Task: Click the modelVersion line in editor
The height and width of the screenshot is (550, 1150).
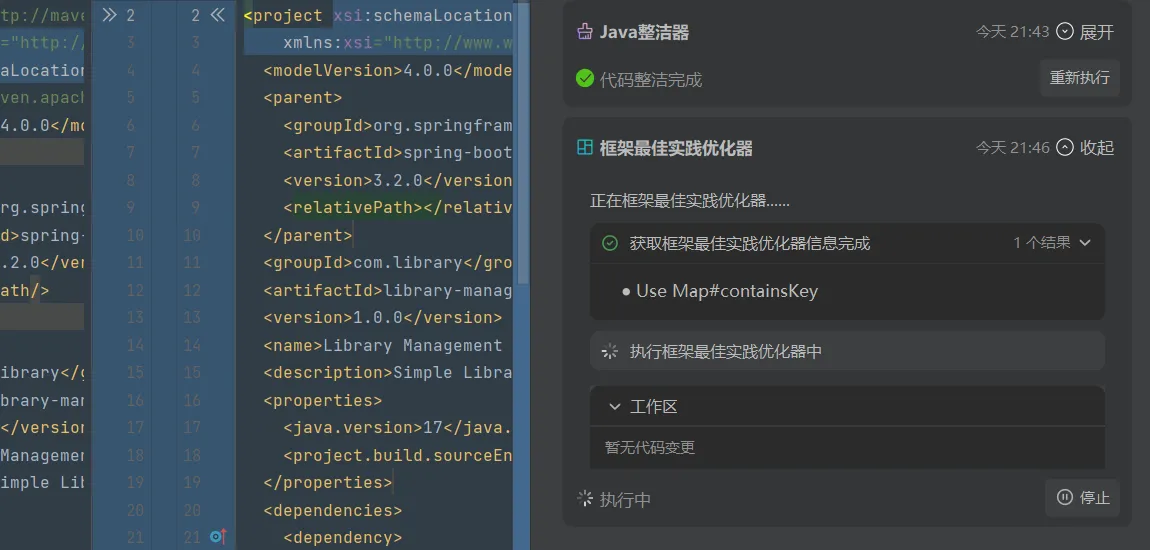Action: click(x=387, y=70)
